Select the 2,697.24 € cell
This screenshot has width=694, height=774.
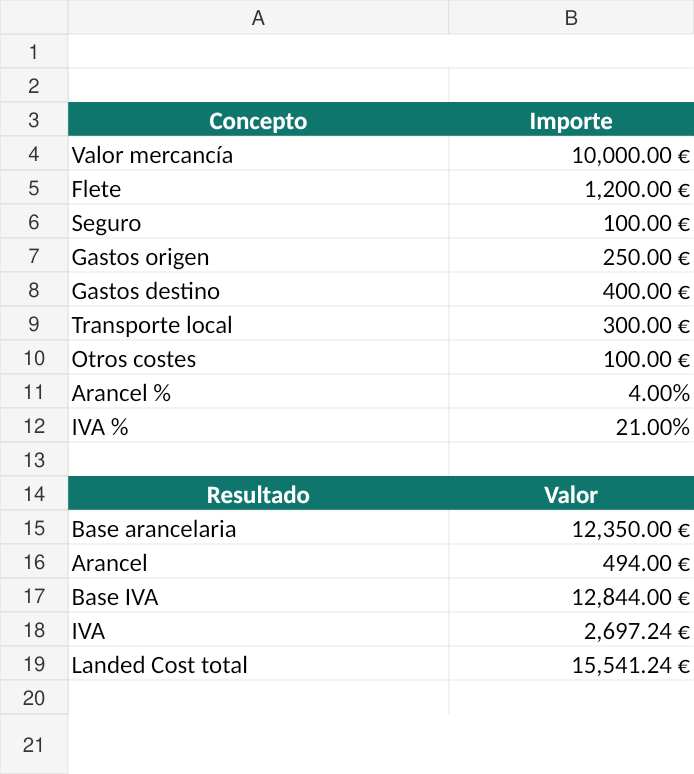tap(571, 630)
